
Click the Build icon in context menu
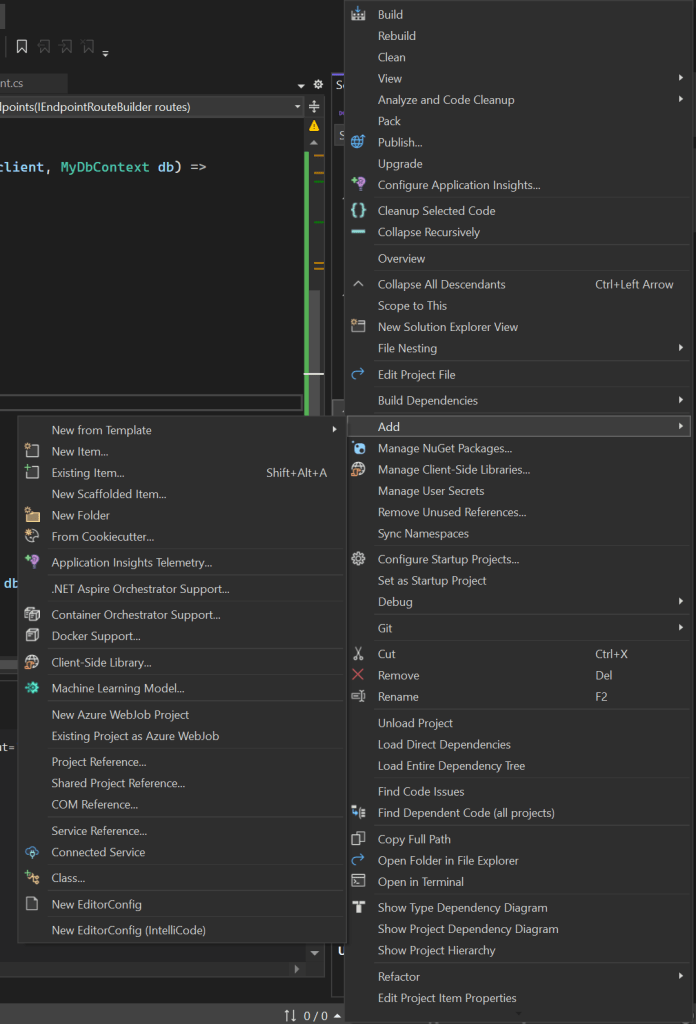point(358,14)
